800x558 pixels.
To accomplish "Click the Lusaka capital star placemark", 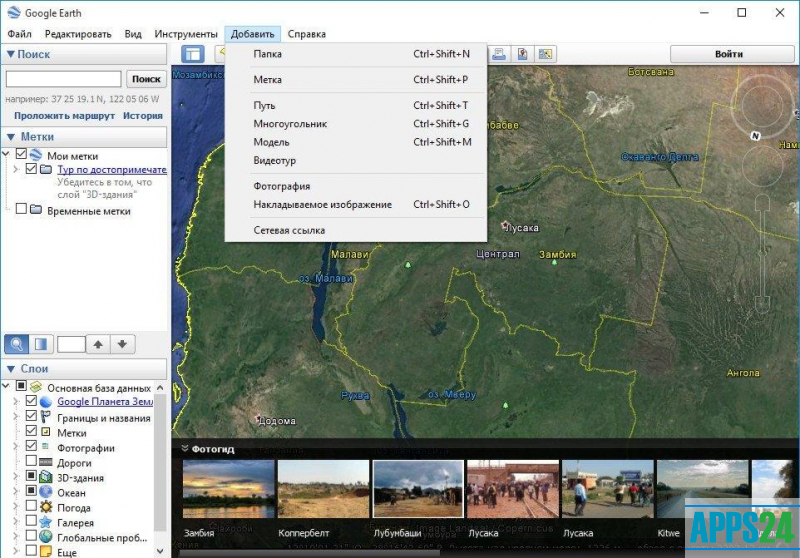I will pyautogui.click(x=505, y=224).
